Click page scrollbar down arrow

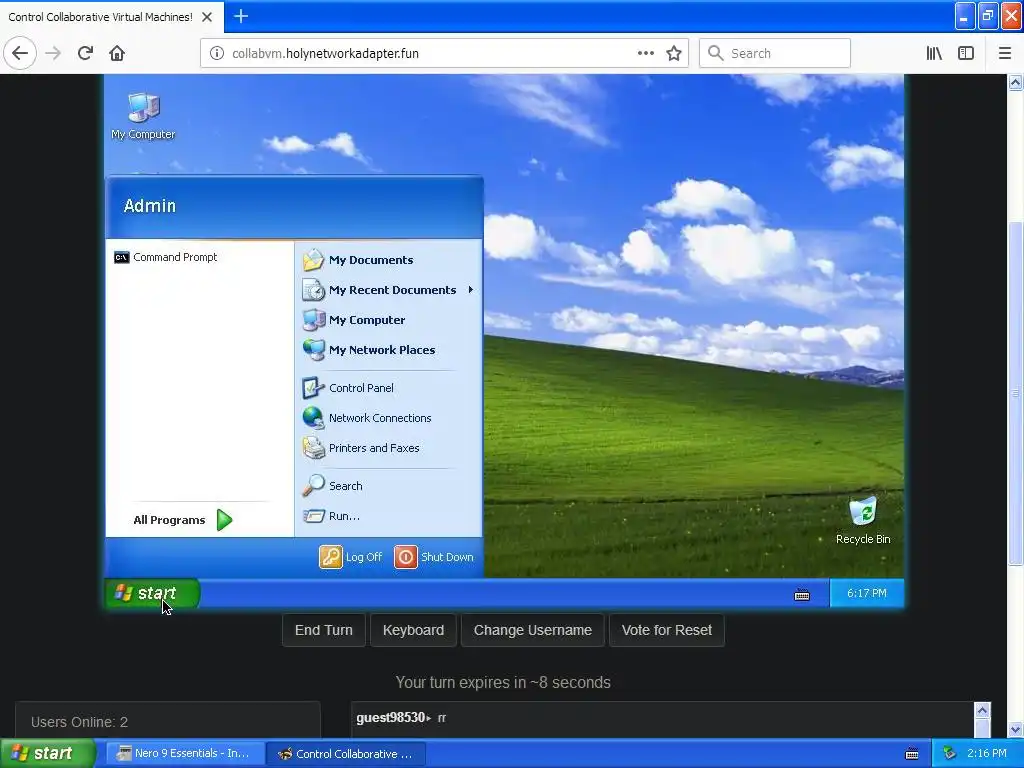coord(1015,729)
